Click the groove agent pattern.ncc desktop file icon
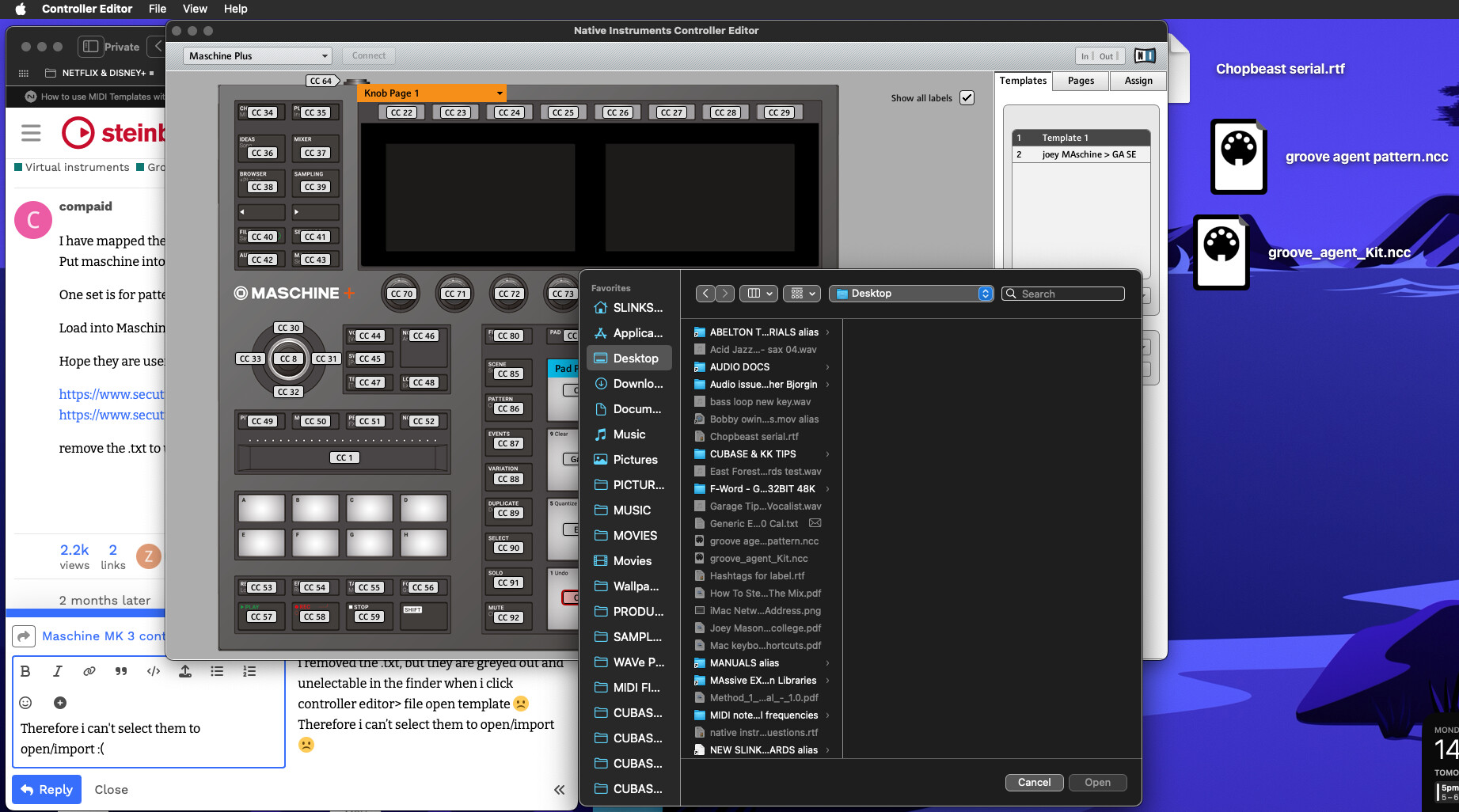1459x812 pixels. click(x=1239, y=156)
